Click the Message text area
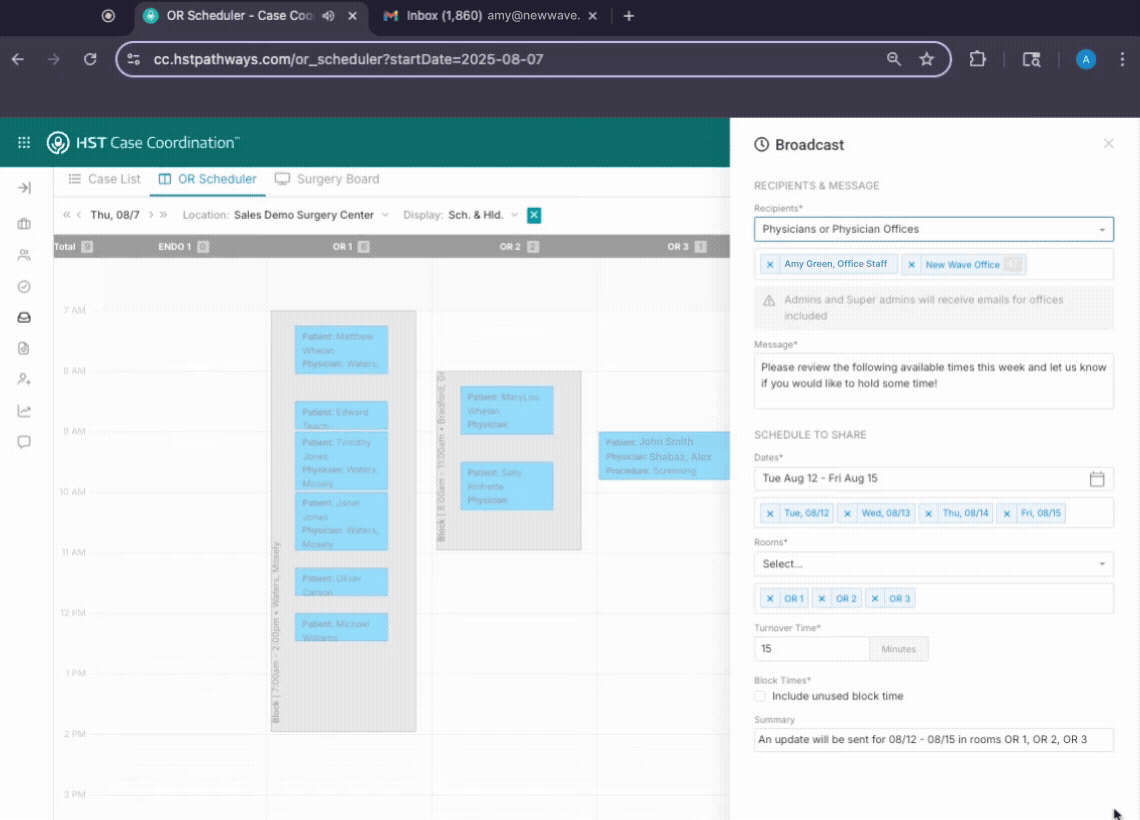Viewport: 1140px width, 820px height. point(933,381)
